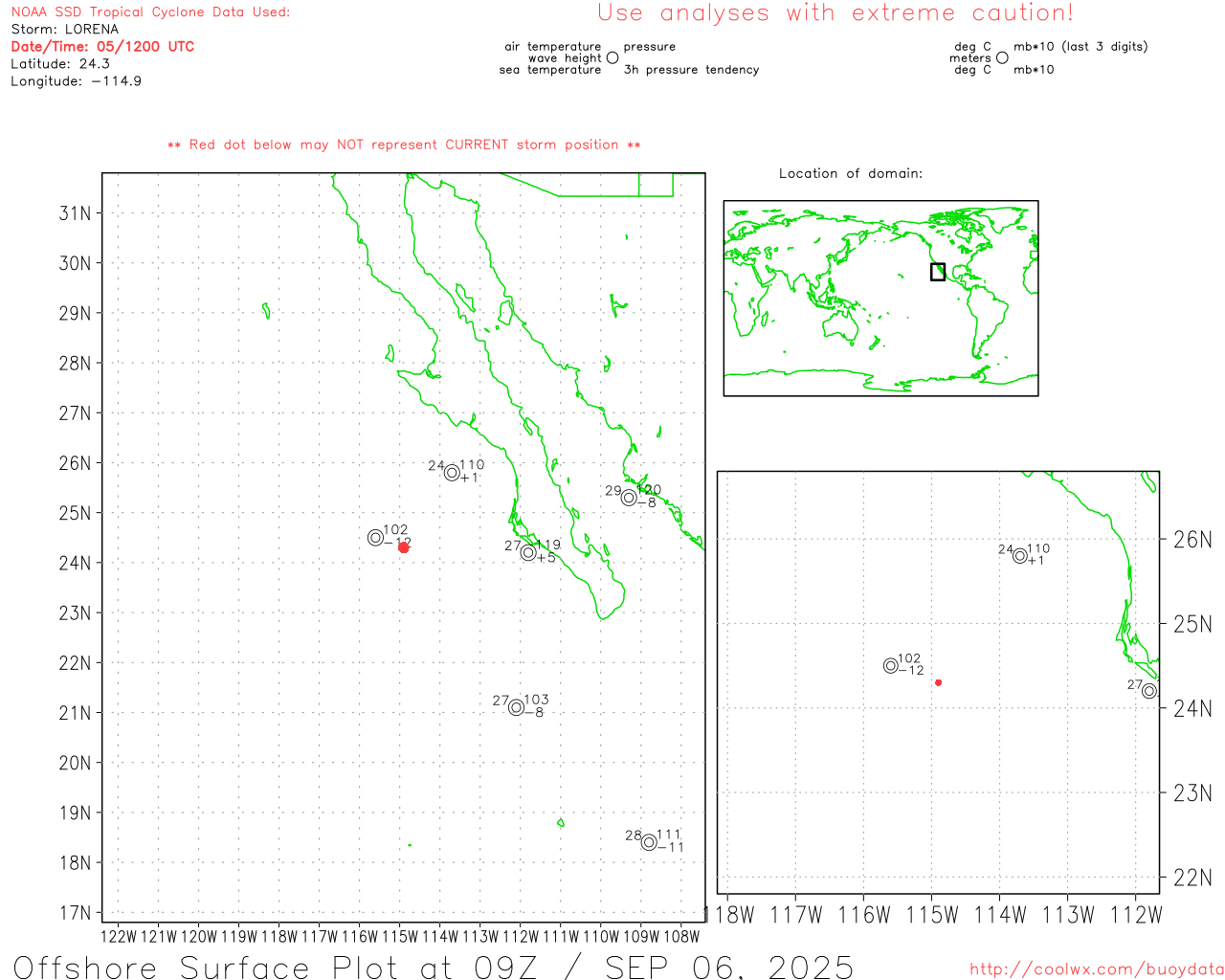Select buoy marker reading 28 / 111 -11 near 18N
1225x980 pixels.
point(649,842)
